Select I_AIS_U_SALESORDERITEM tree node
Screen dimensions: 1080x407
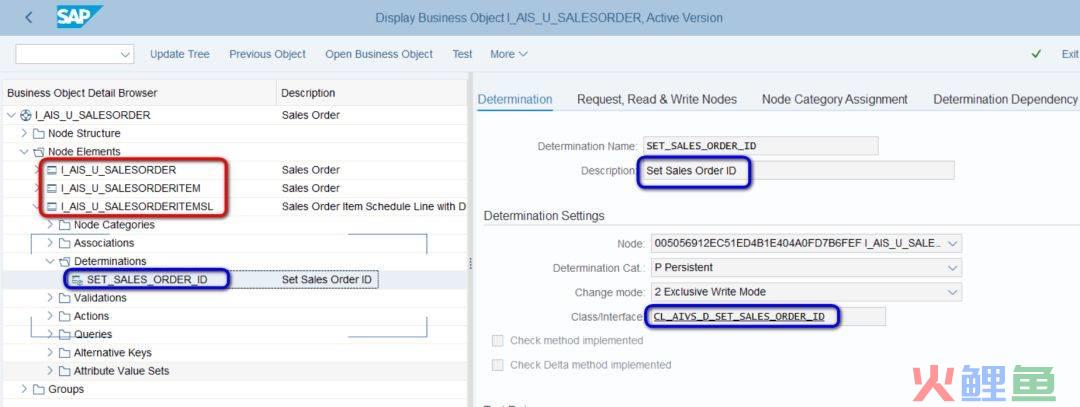[x=131, y=188]
